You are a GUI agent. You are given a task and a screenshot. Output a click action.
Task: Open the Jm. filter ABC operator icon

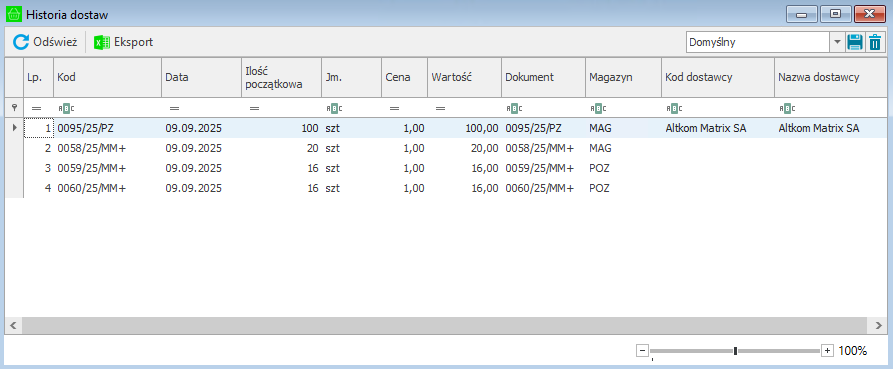click(x=334, y=108)
